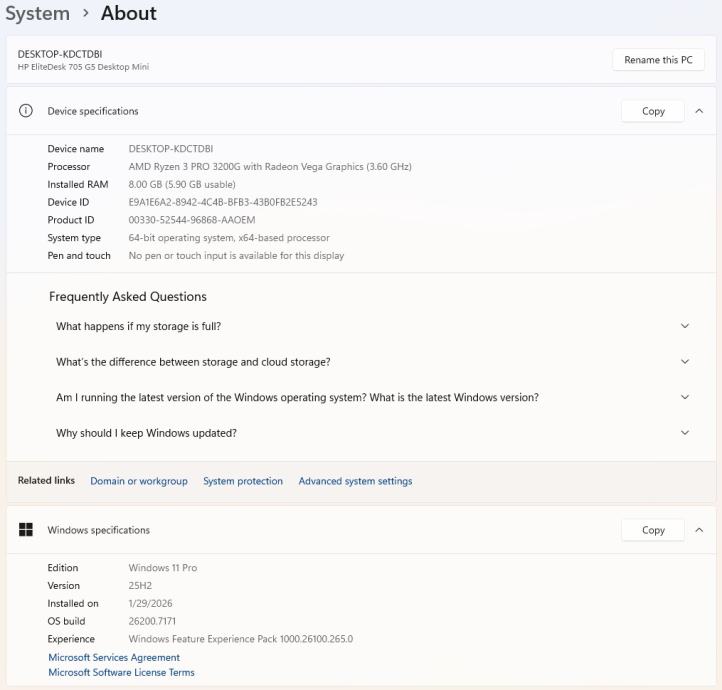Click the Device ID value text
This screenshot has height=690, width=722.
click(223, 202)
